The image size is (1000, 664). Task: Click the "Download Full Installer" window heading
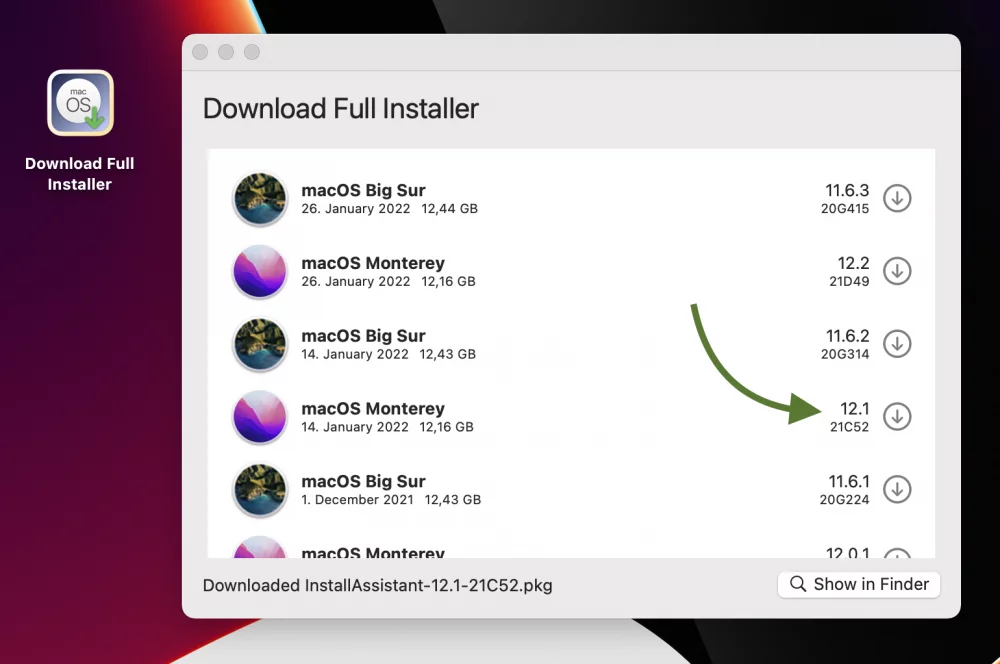[x=341, y=108]
